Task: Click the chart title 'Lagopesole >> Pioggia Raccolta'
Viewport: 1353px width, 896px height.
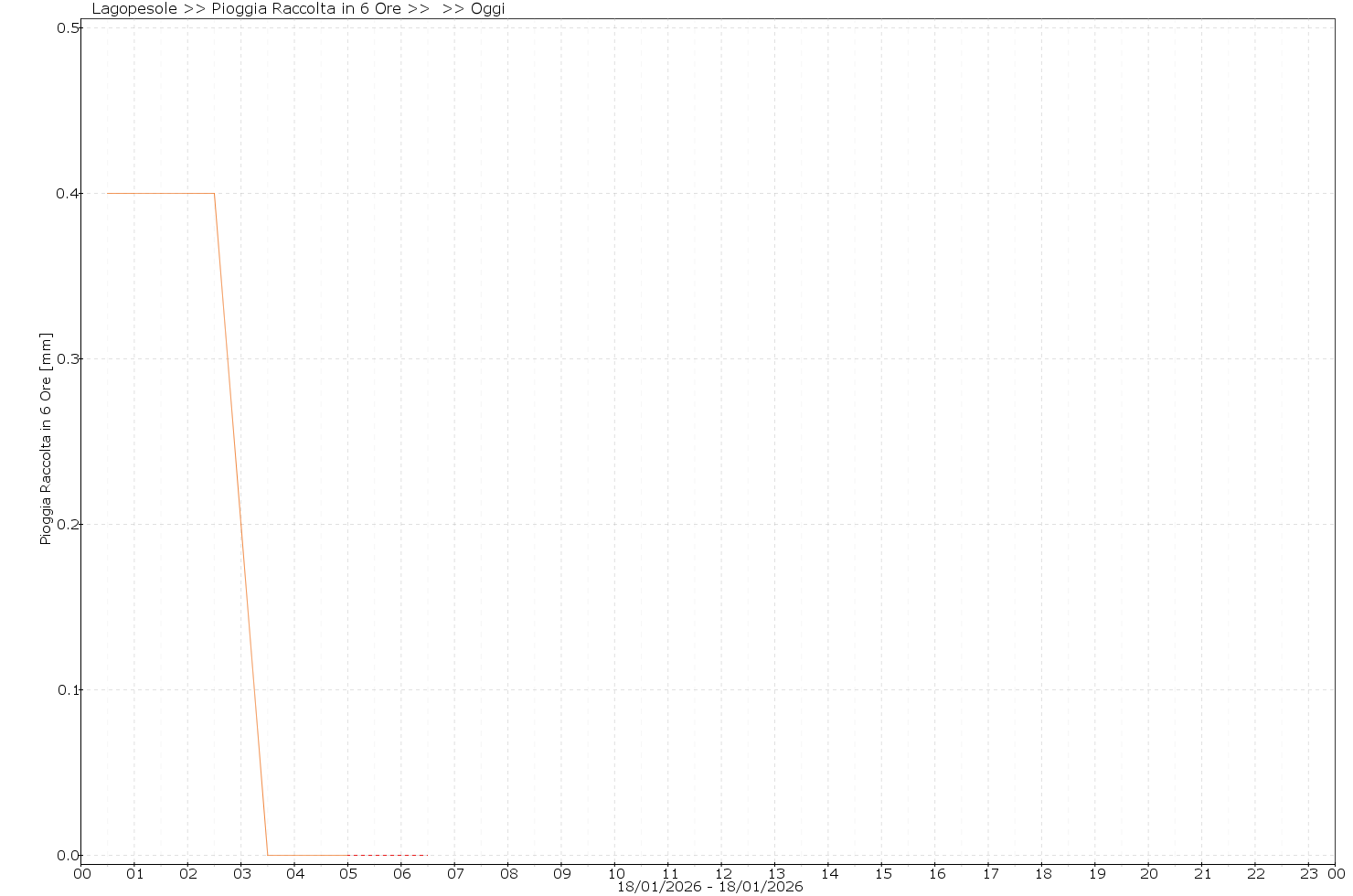Action: (x=247, y=9)
